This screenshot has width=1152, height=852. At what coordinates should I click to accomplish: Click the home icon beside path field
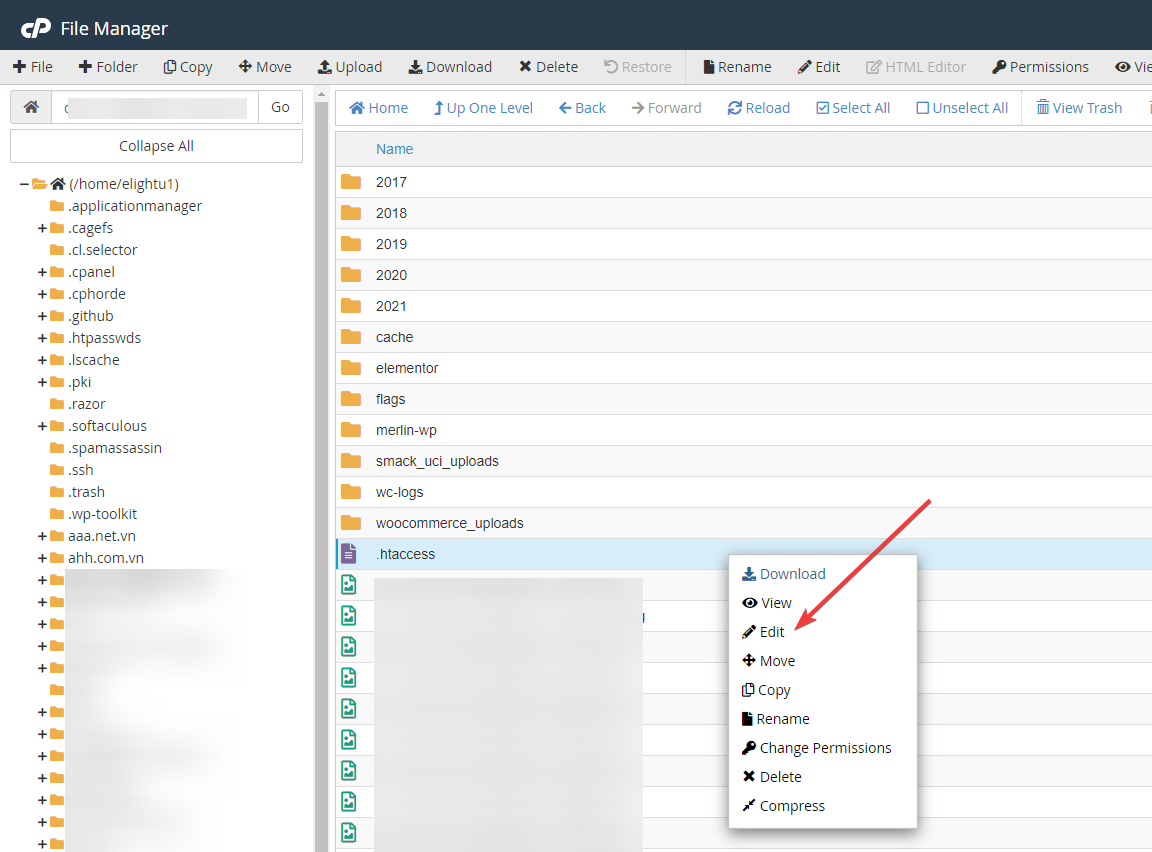click(x=31, y=107)
